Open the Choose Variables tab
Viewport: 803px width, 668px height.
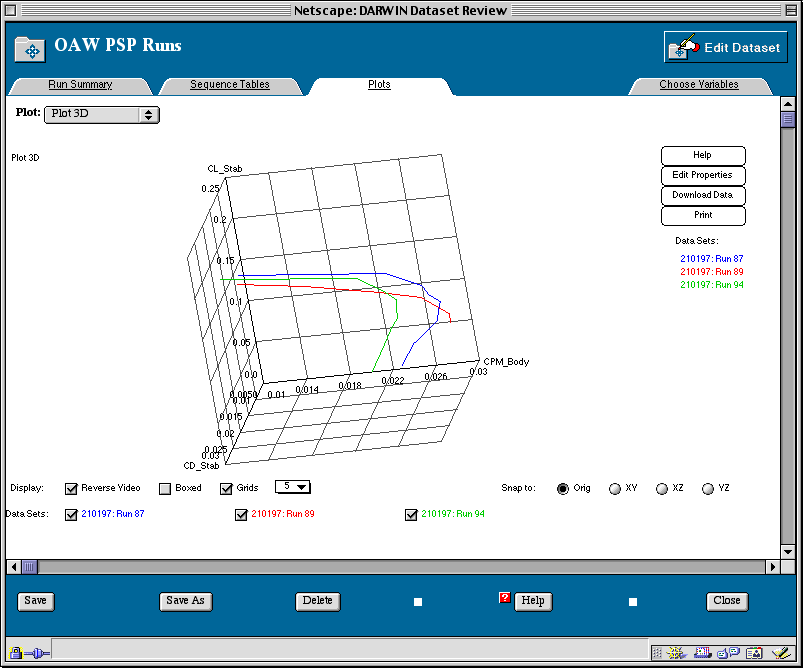[x=699, y=85]
